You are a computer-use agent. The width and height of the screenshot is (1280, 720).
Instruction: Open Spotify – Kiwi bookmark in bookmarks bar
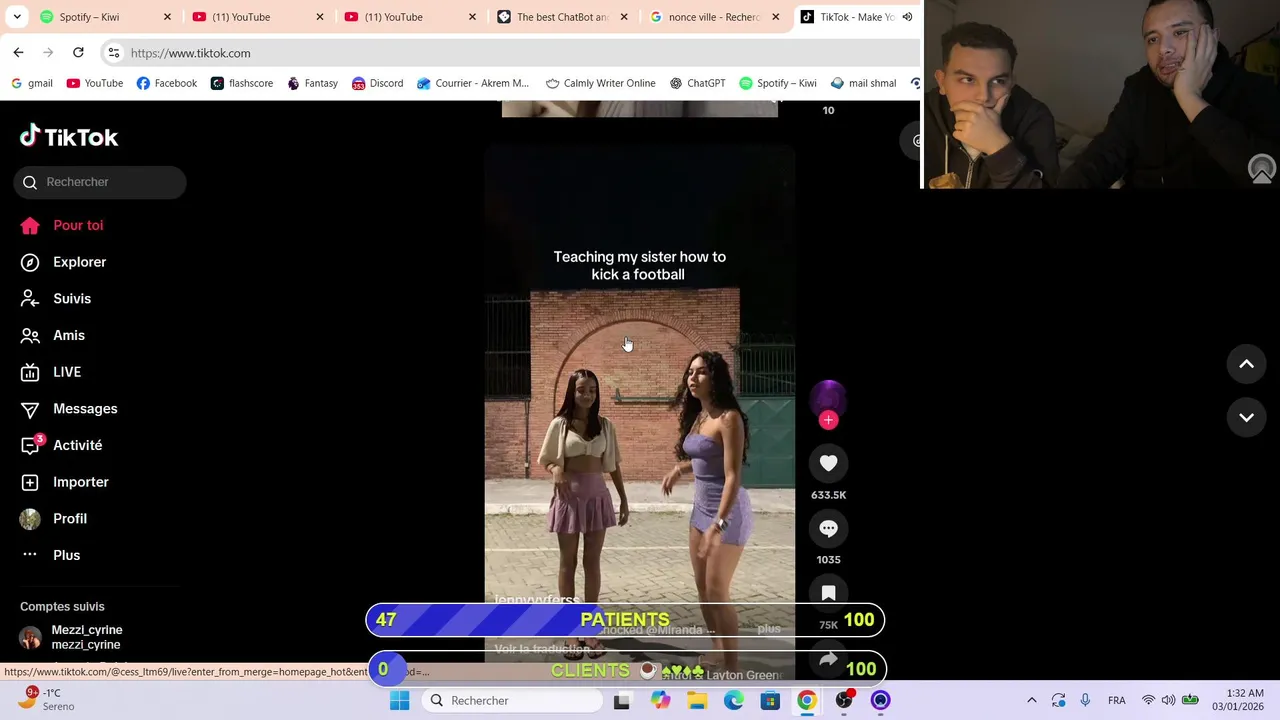pos(777,83)
